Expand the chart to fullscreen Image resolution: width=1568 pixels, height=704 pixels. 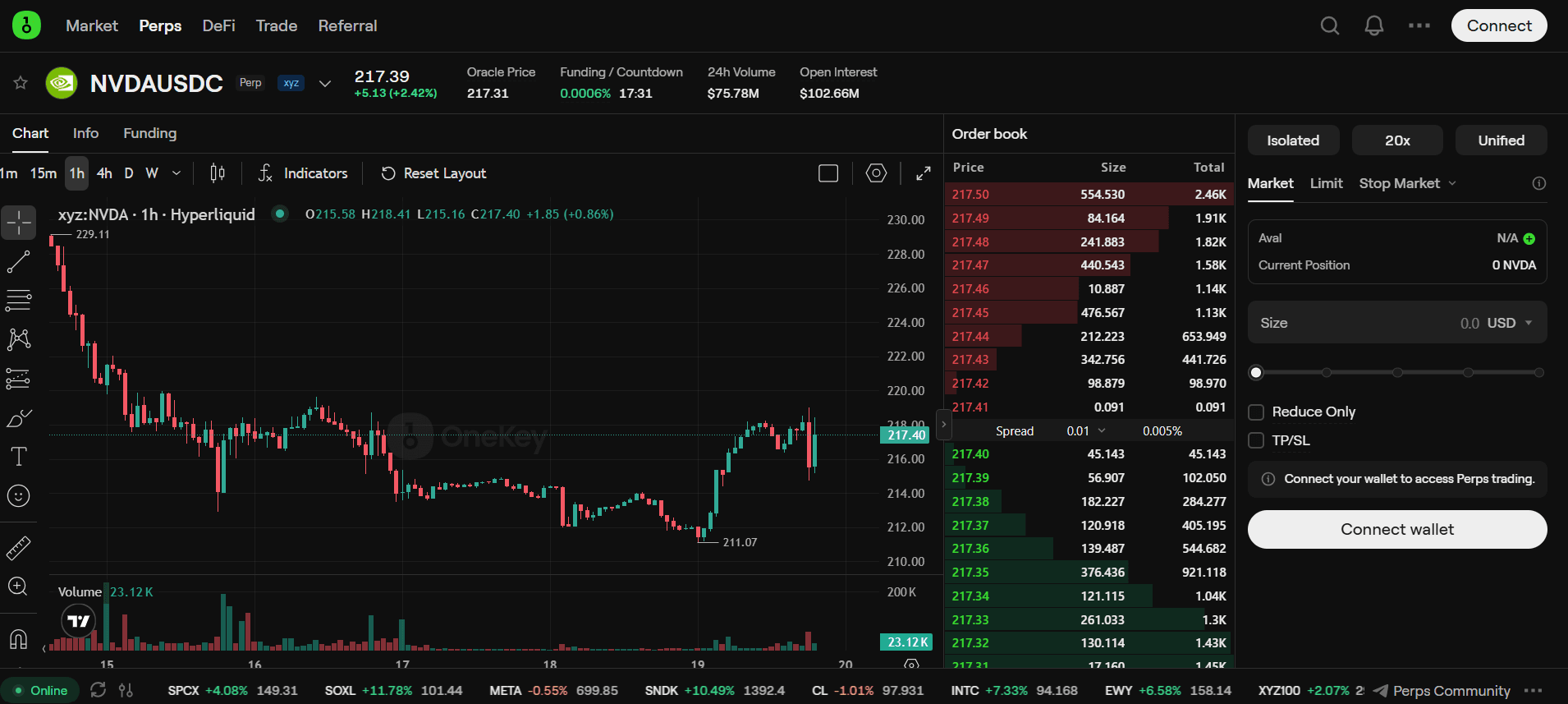pos(924,173)
